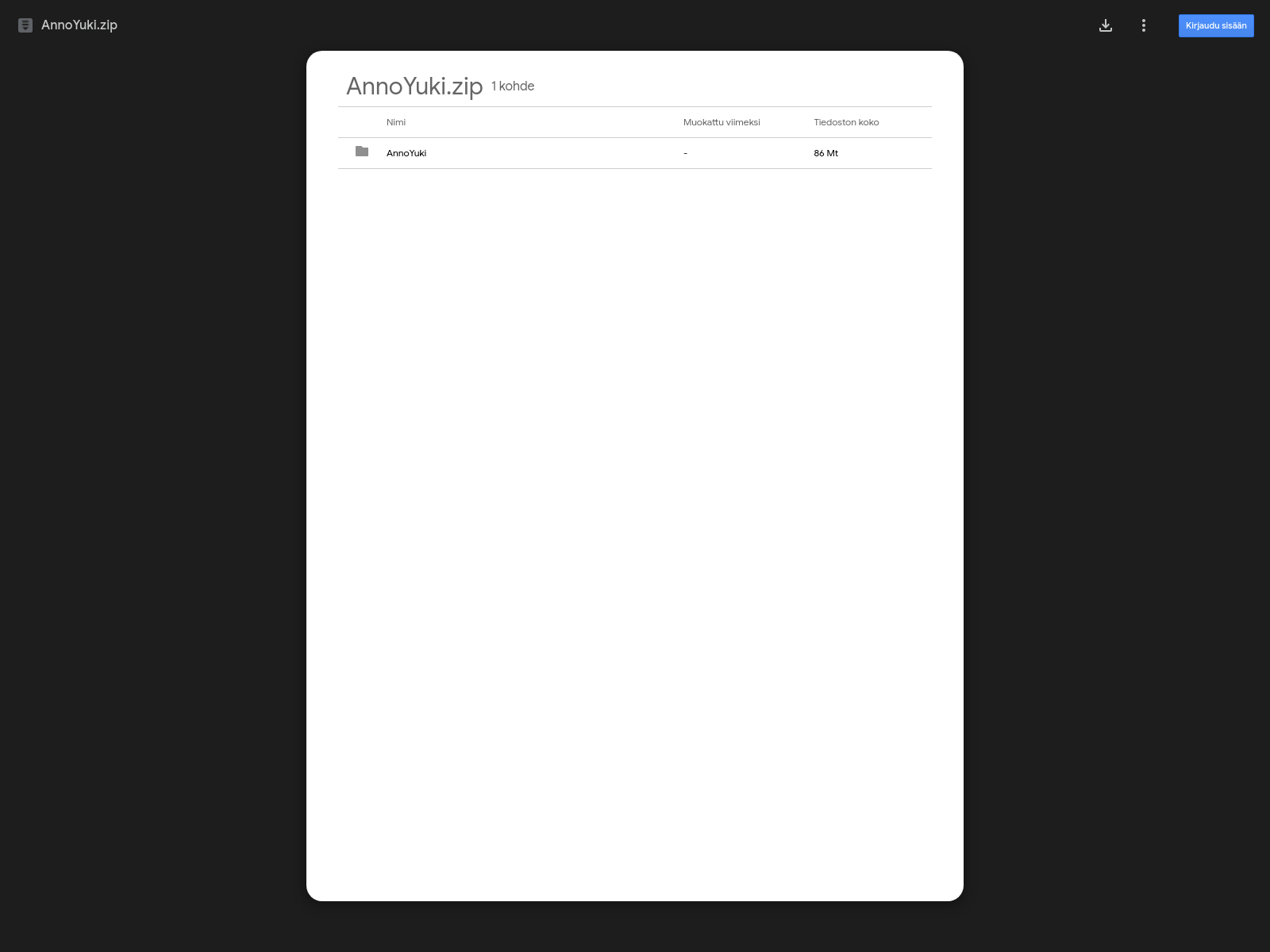This screenshot has height=952, width=1270.
Task: Click empty top bar space before download icon
Action: click(x=603, y=25)
